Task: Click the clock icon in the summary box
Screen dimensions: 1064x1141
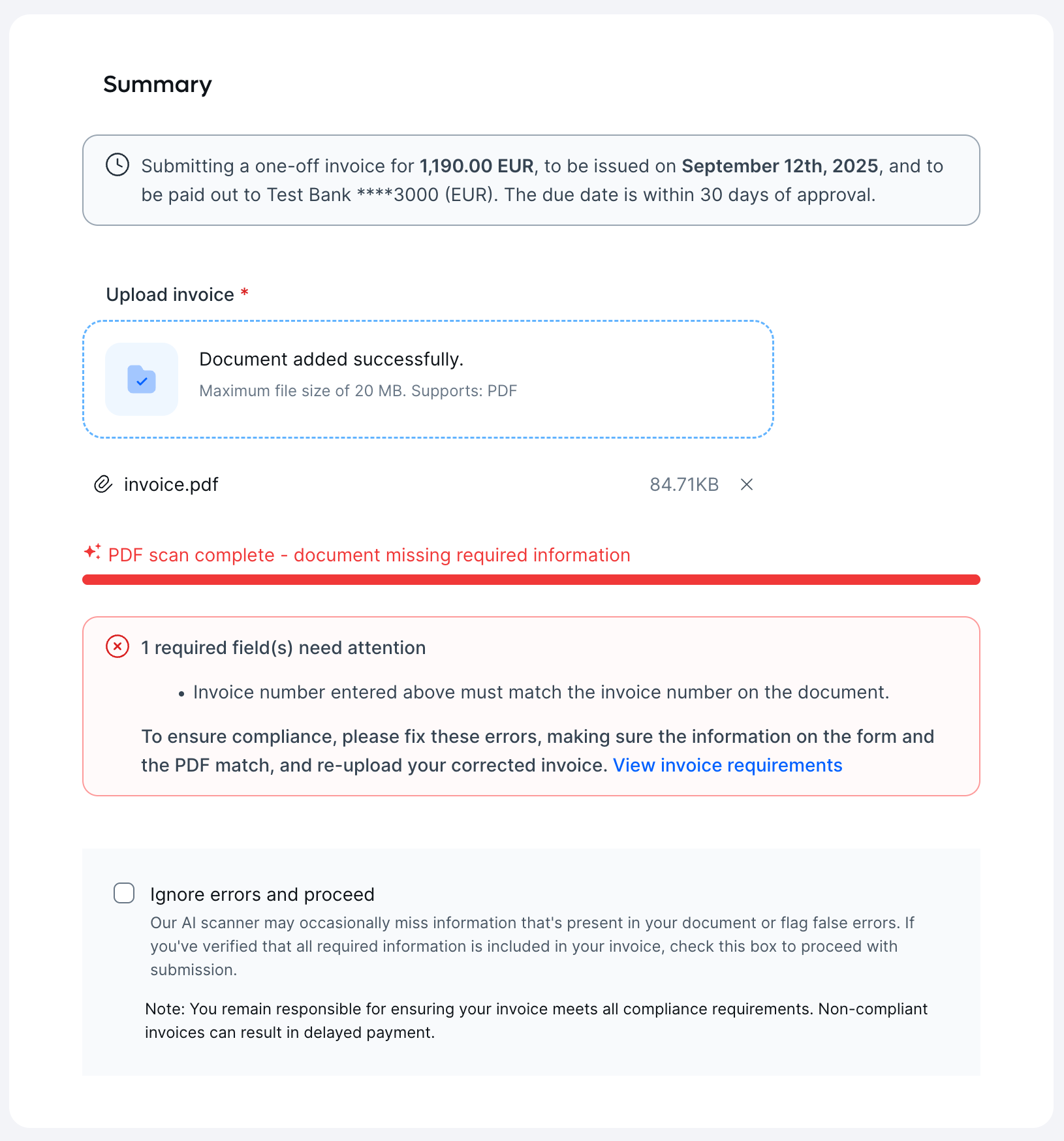Action: [117, 165]
